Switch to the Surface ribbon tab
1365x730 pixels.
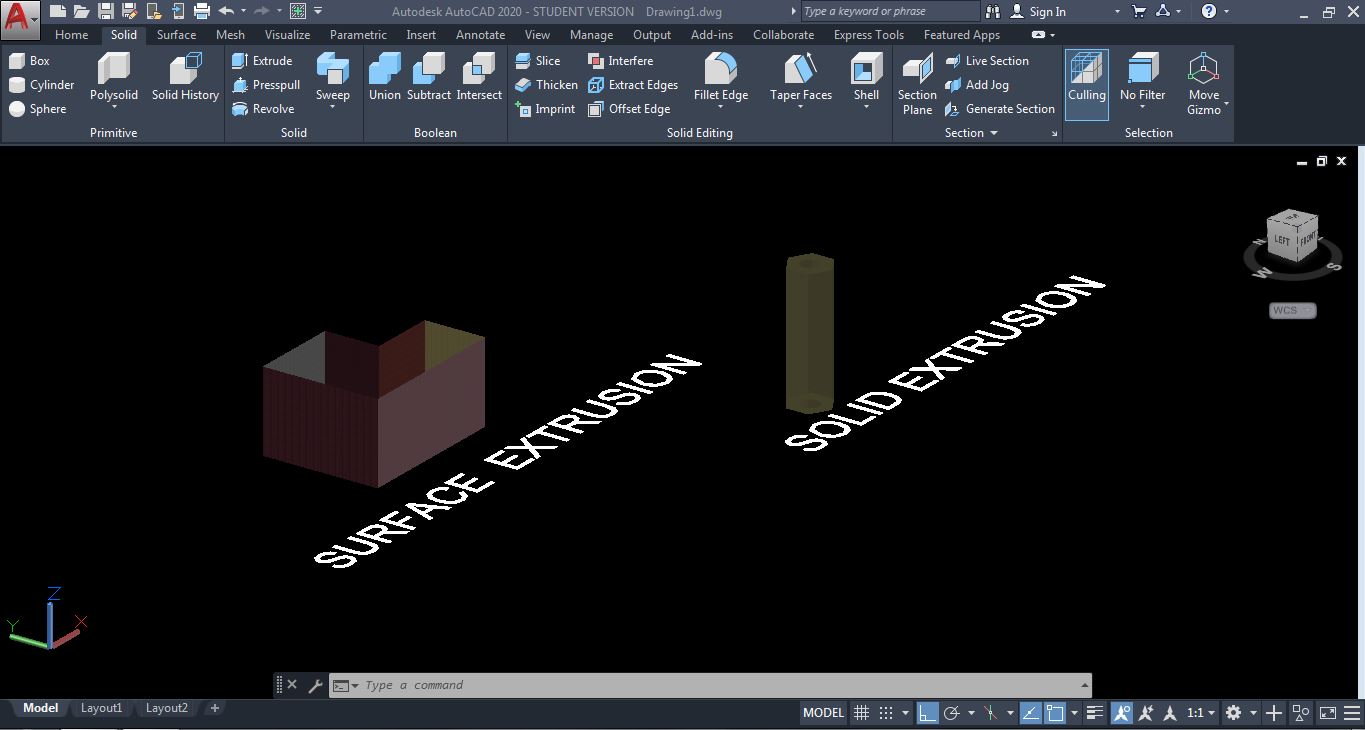point(176,34)
